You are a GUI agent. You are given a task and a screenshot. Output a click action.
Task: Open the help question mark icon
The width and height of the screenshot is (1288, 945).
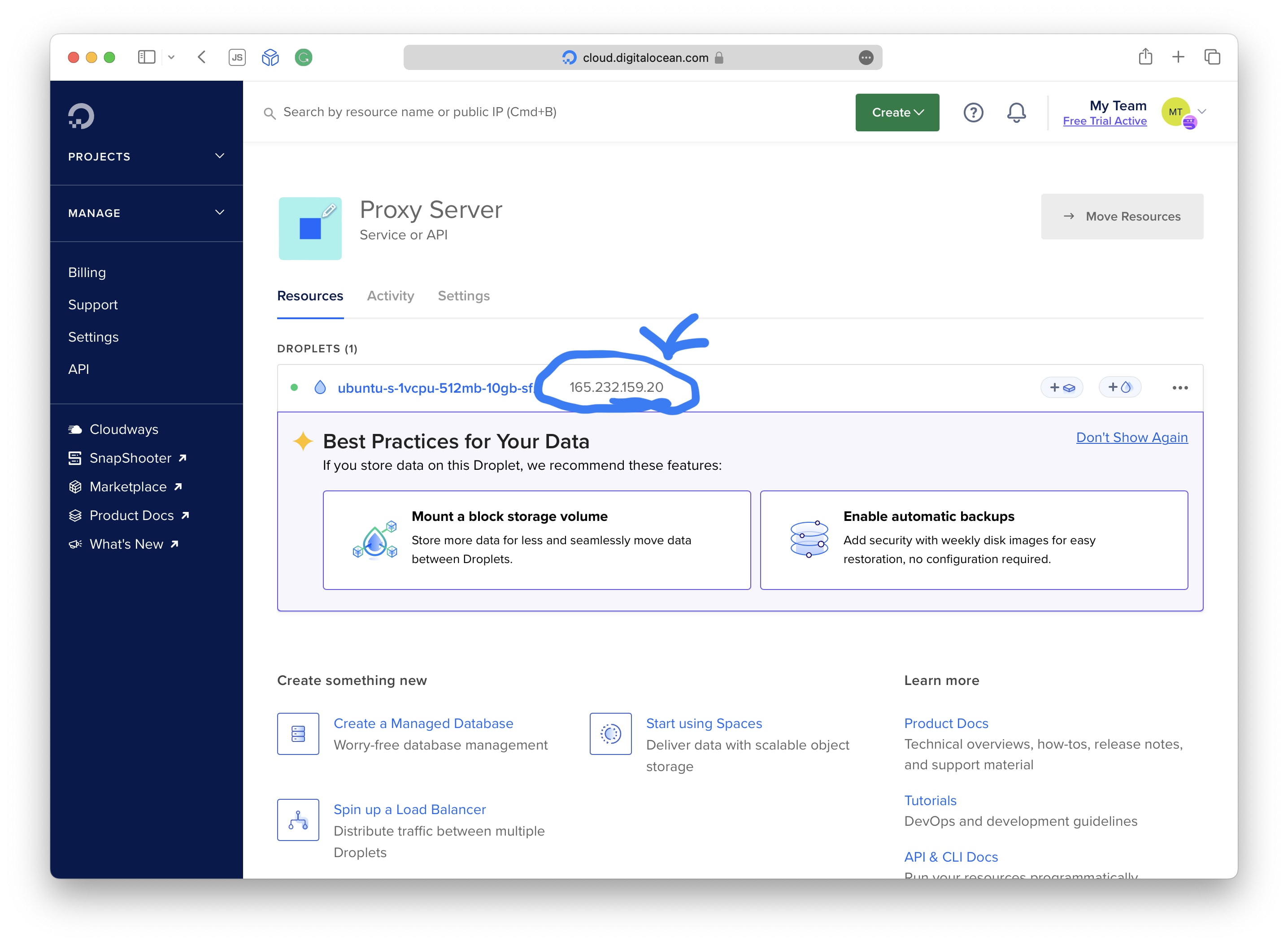(x=973, y=112)
